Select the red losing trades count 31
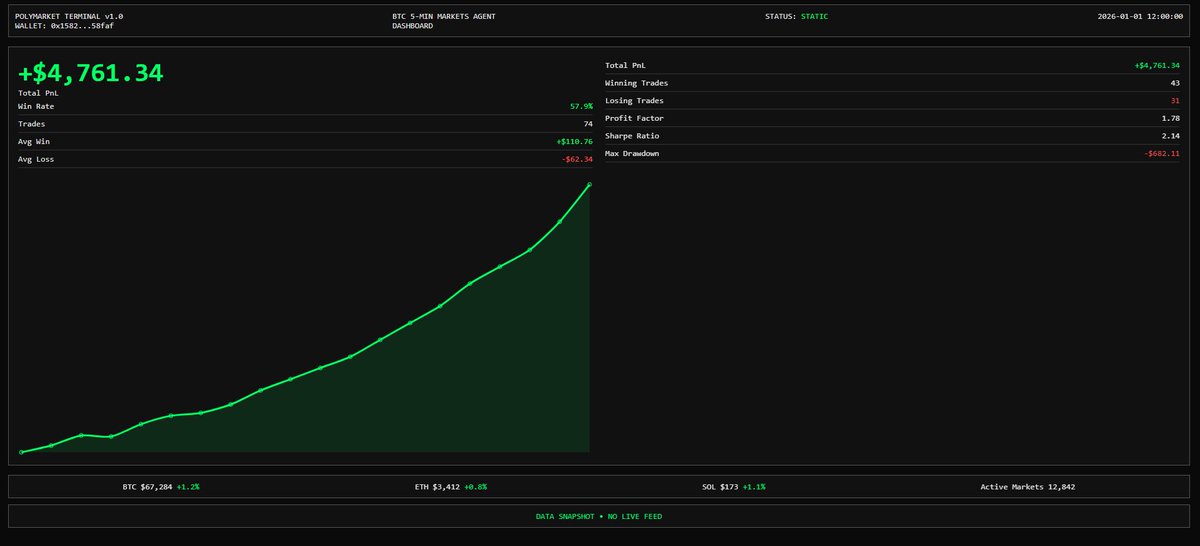 pyautogui.click(x=1175, y=101)
